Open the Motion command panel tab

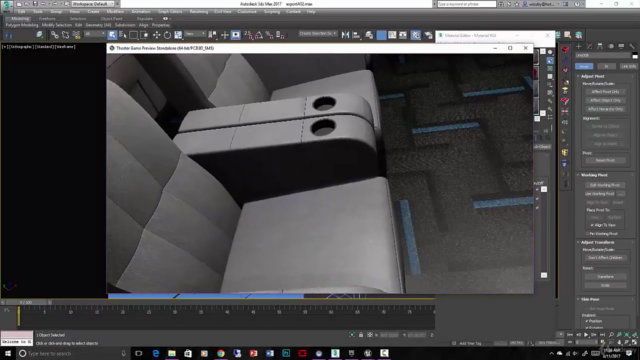tap(611, 46)
